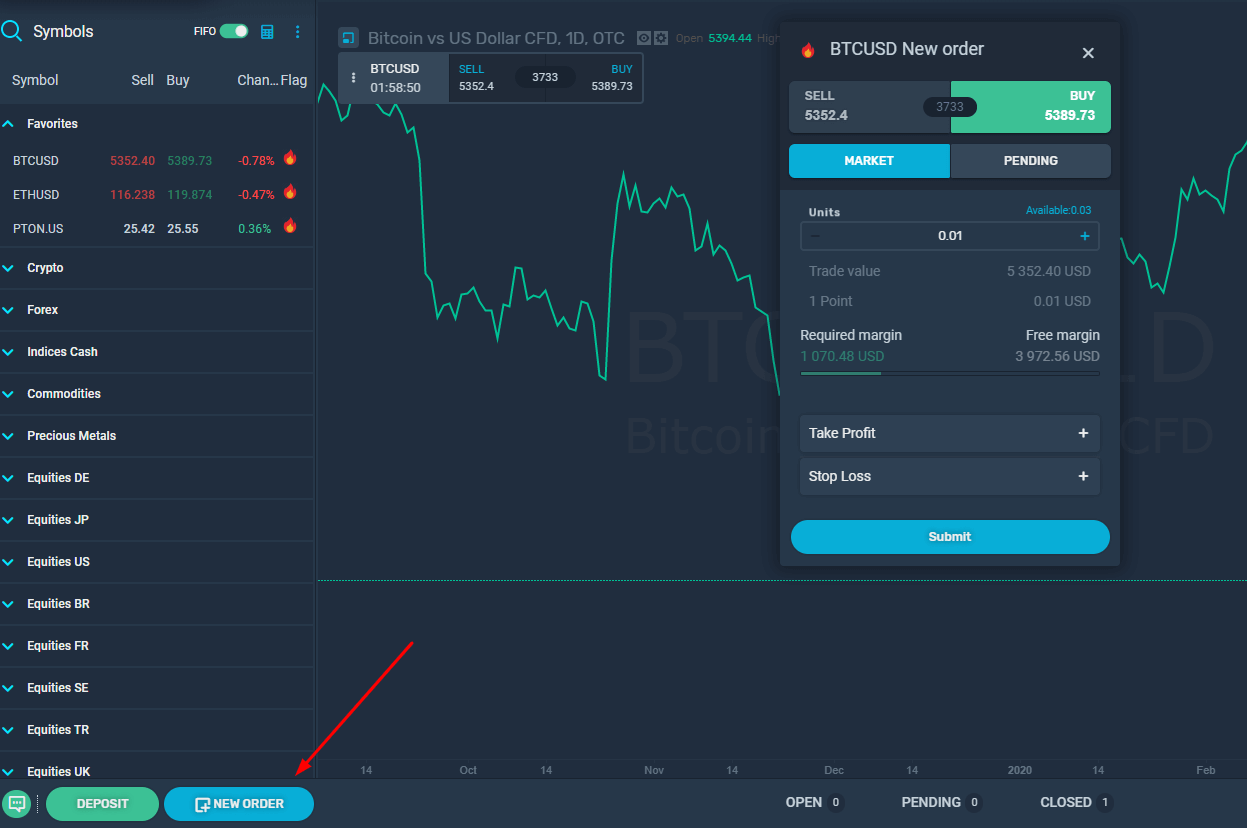Click the BTCUSD flame flag icon in Favorites

290,158
